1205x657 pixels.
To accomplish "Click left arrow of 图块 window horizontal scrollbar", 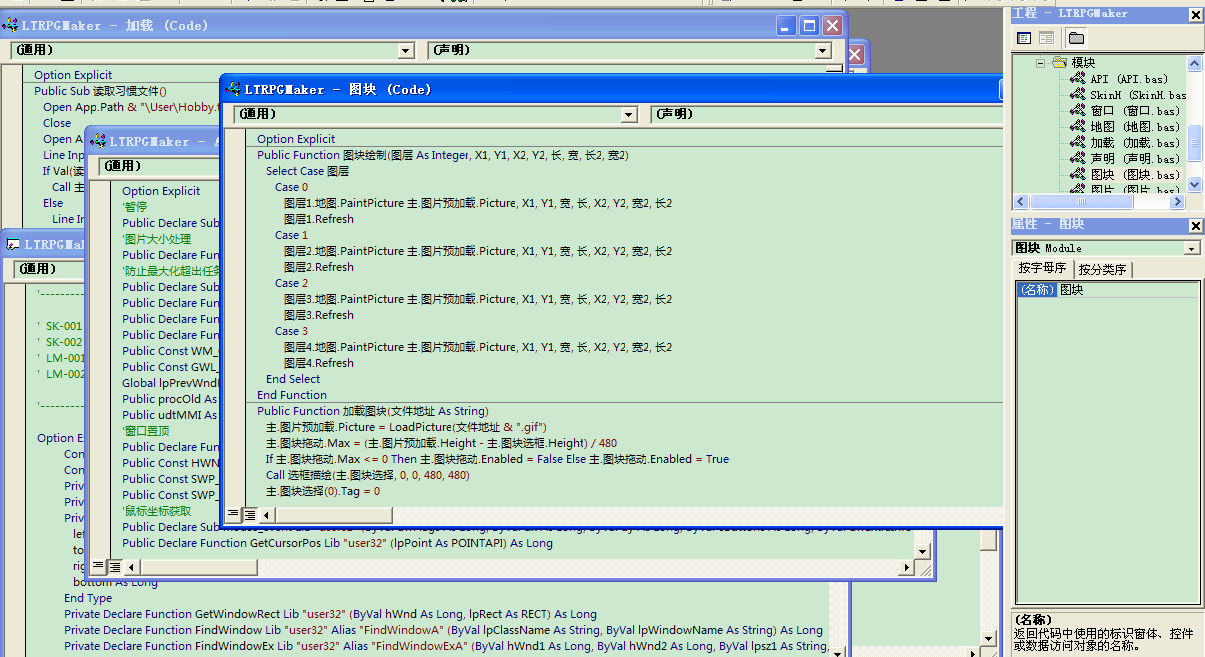I will [x=267, y=514].
